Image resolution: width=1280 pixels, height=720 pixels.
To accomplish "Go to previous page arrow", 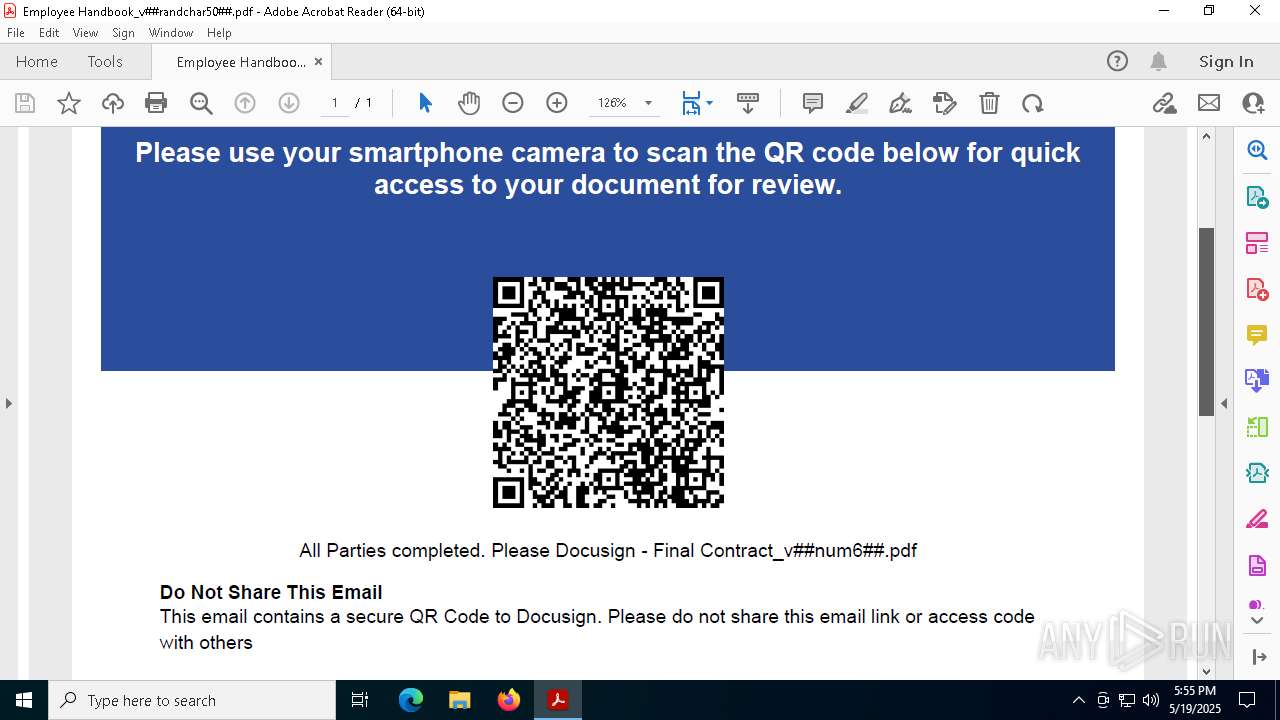I will tap(245, 103).
